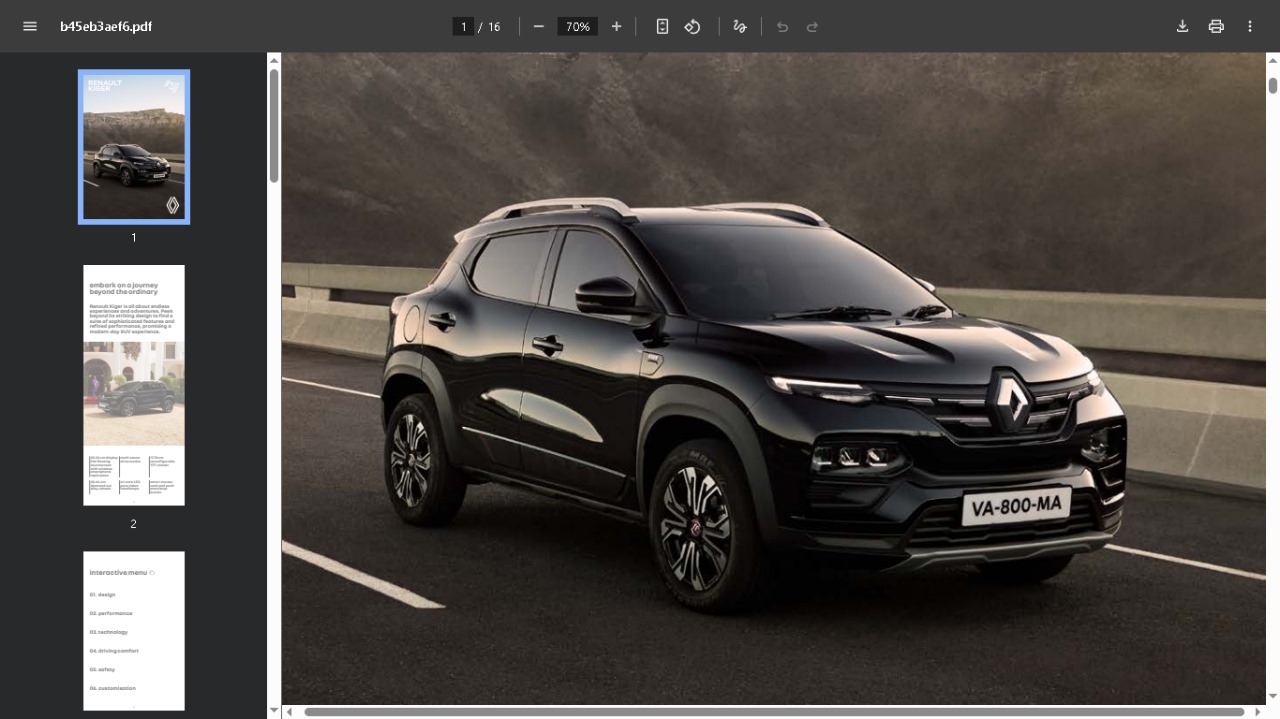Click the horizontal scrollbar right arrow

(x=1258, y=712)
